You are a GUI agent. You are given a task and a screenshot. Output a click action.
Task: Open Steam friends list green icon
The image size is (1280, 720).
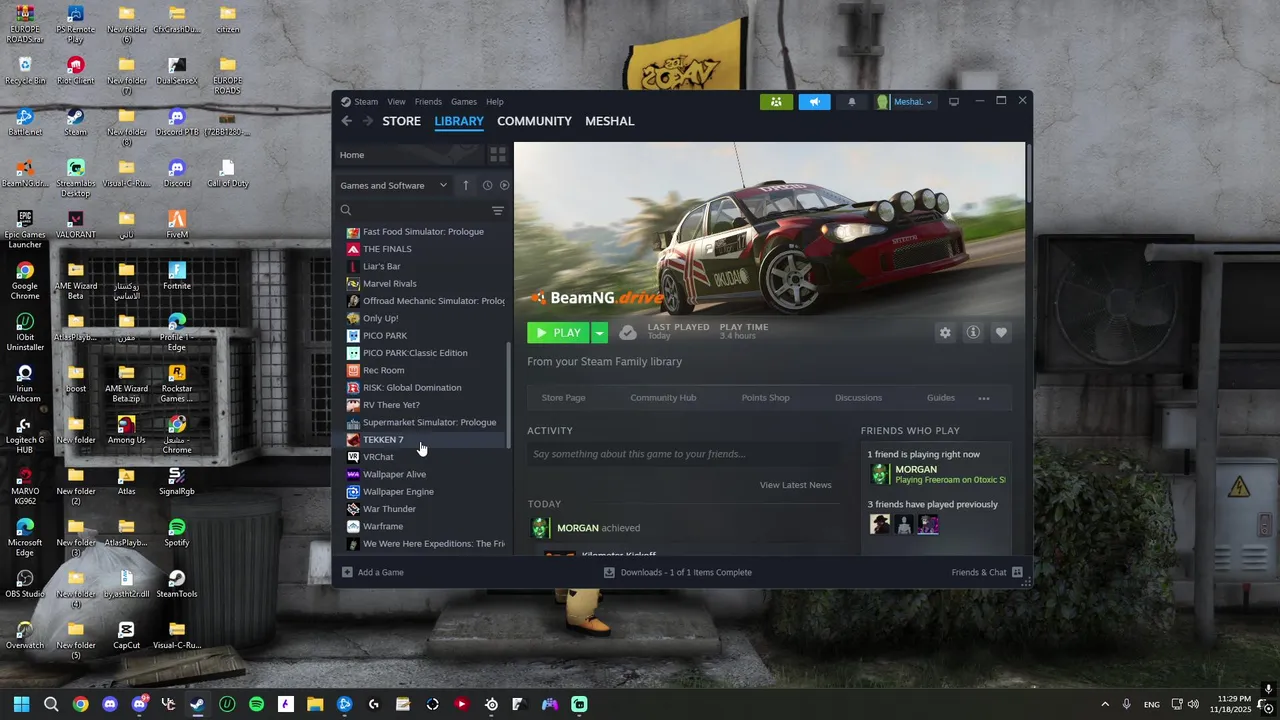(776, 101)
